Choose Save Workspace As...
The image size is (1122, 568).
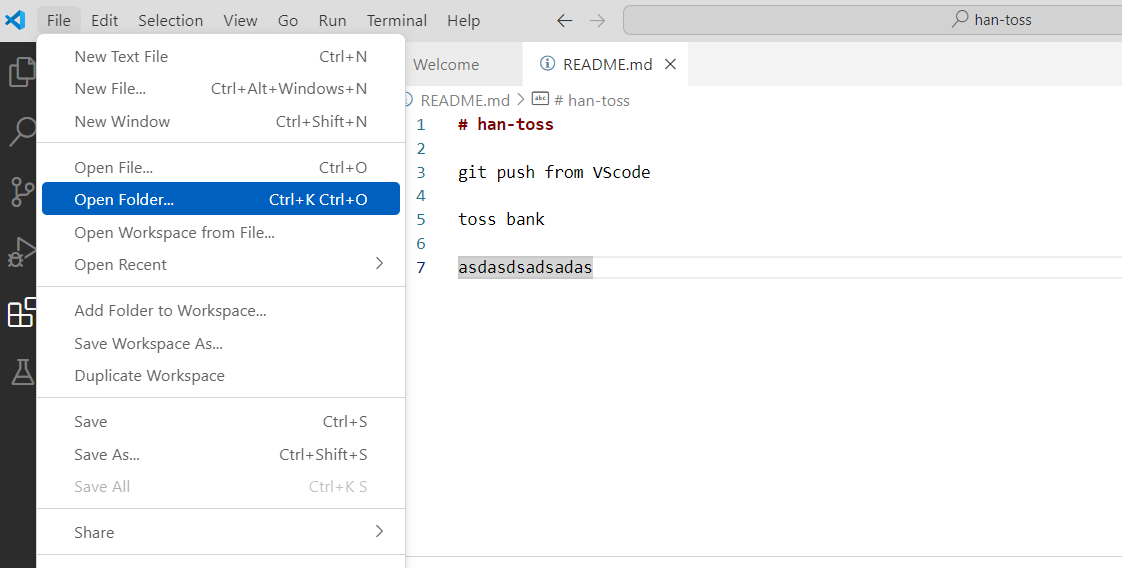(x=221, y=343)
